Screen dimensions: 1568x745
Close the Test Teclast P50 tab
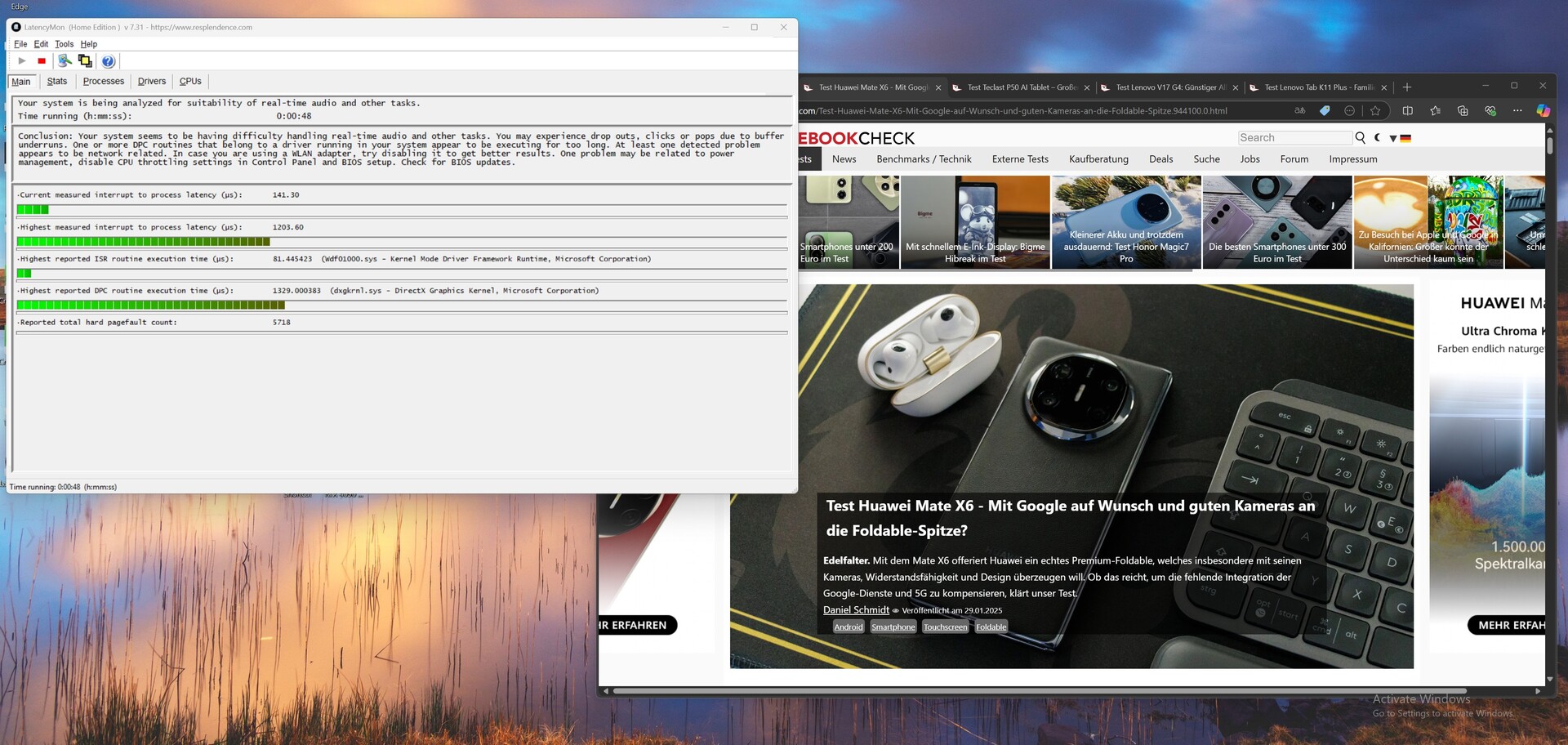(x=1087, y=87)
